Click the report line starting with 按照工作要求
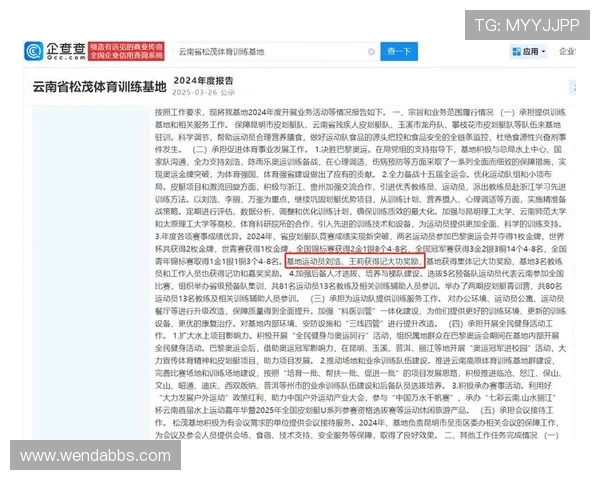Screen dimensions: 600x480 [x=360, y=112]
